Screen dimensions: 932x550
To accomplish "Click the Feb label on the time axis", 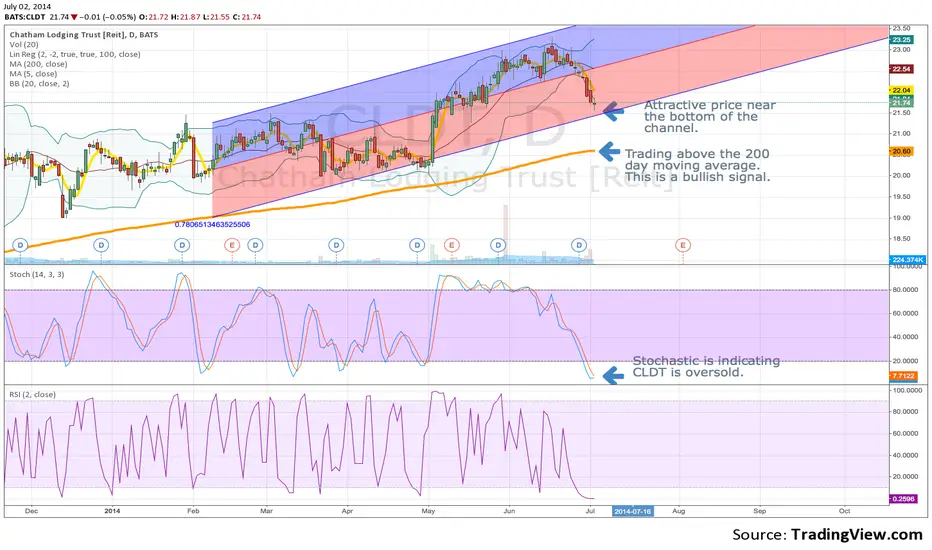I will [193, 511].
